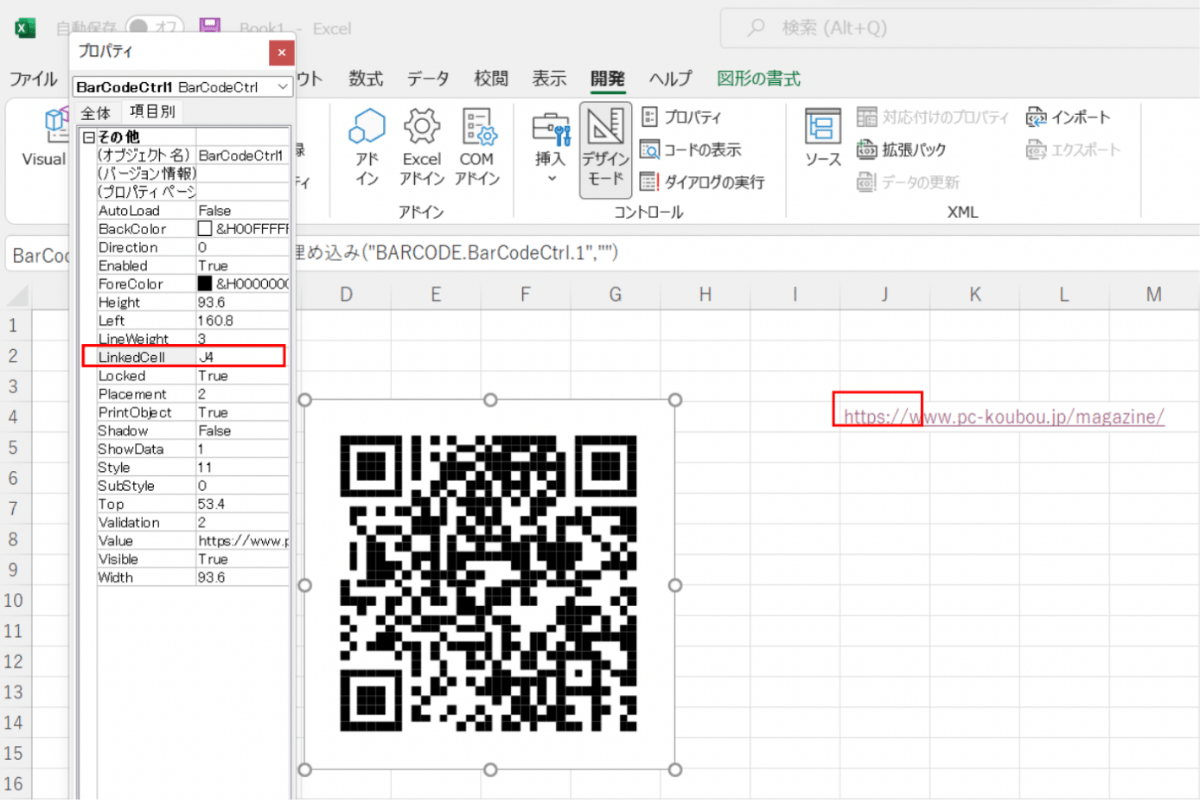Image resolution: width=1200 pixels, height=800 pixels.
Task: Click 拡張パック expansion packs
Action: (901, 149)
